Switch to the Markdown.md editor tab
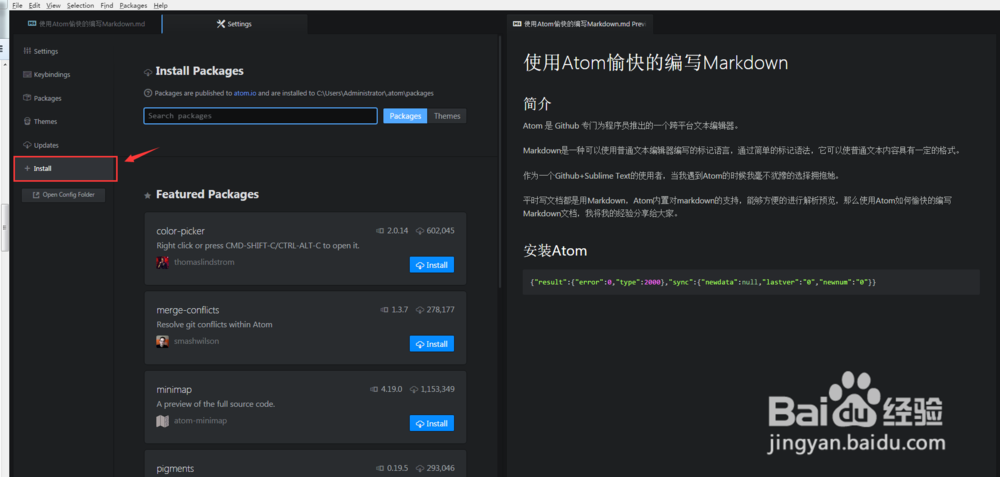This screenshot has width=1000, height=477. [87, 24]
